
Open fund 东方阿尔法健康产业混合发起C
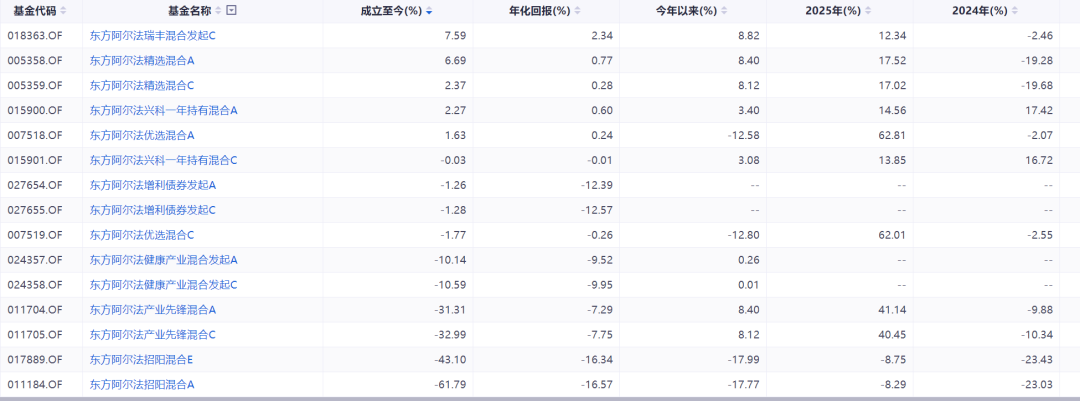(163, 285)
